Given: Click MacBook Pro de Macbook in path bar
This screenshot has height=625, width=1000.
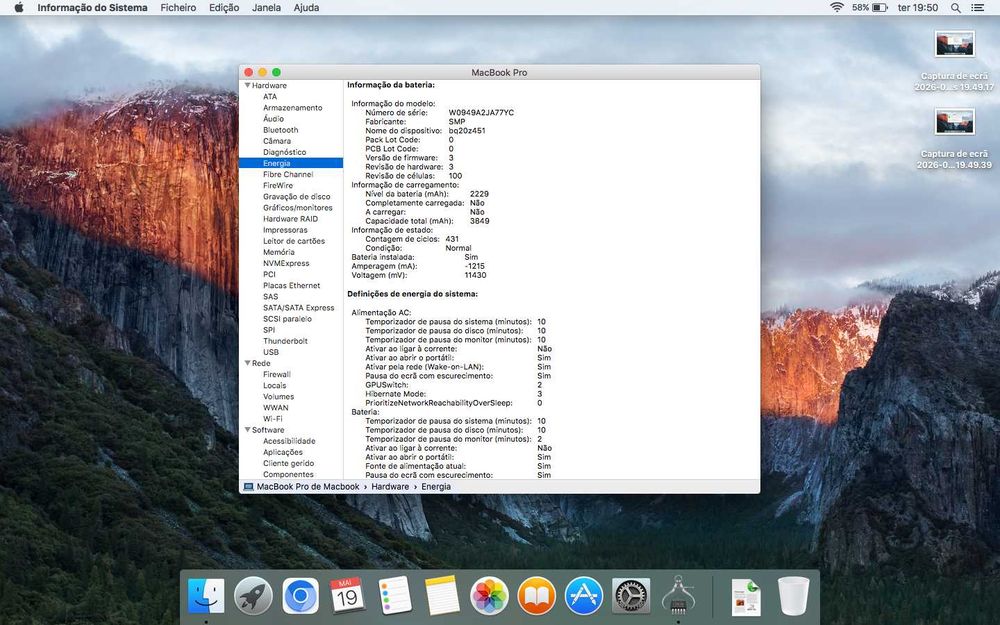Looking at the screenshot, I should 308,487.
